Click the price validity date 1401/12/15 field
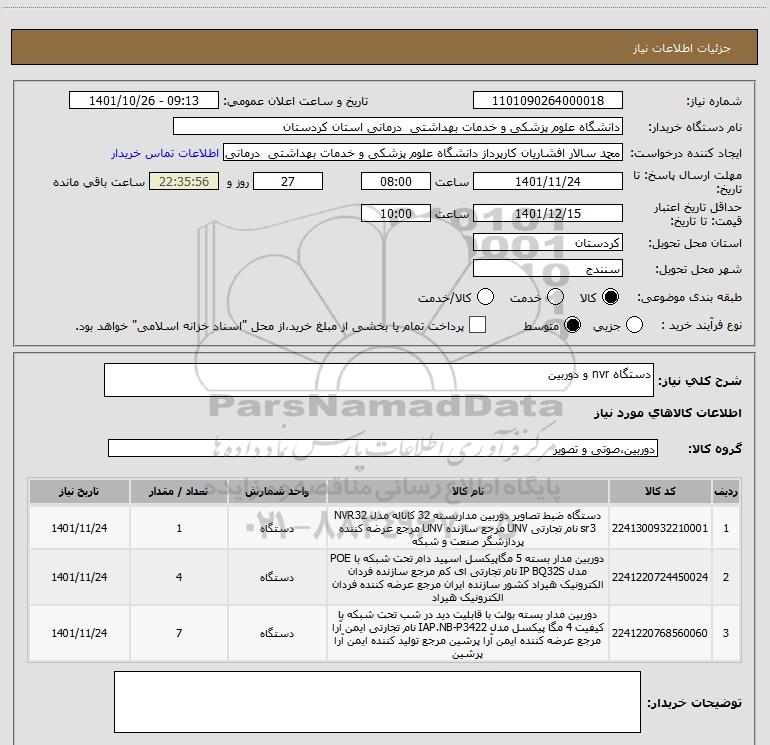The image size is (770, 745). coord(548,213)
